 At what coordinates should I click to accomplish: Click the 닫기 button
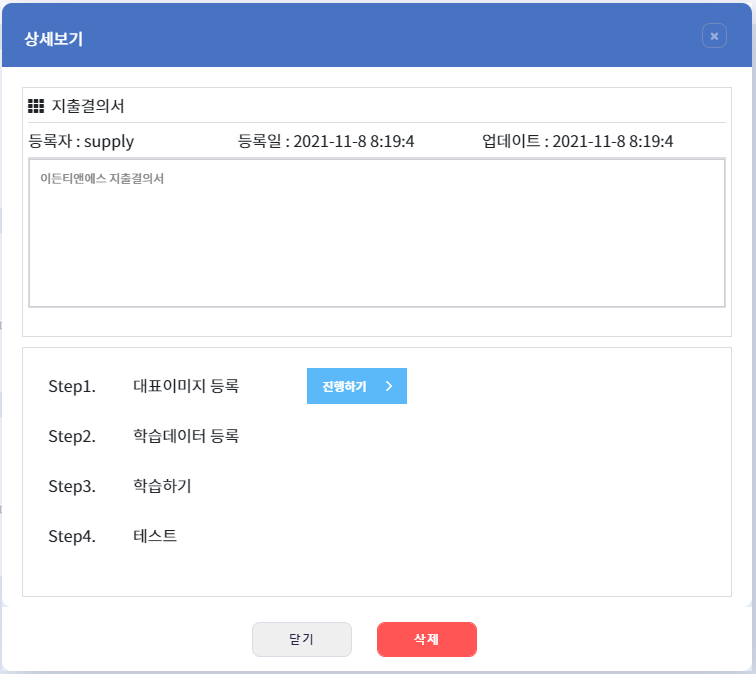pos(302,639)
